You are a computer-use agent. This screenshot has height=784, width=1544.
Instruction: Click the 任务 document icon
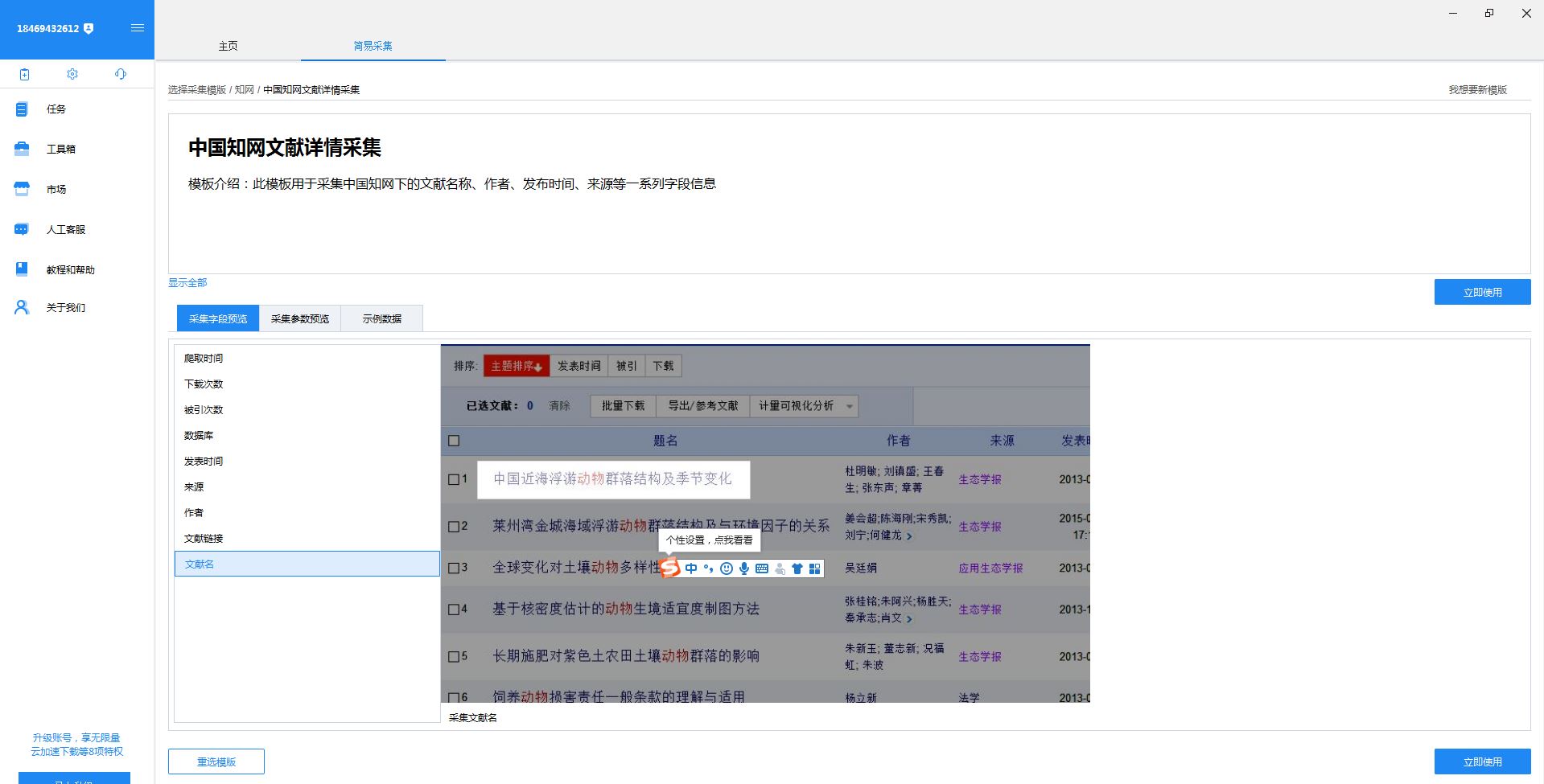click(22, 109)
